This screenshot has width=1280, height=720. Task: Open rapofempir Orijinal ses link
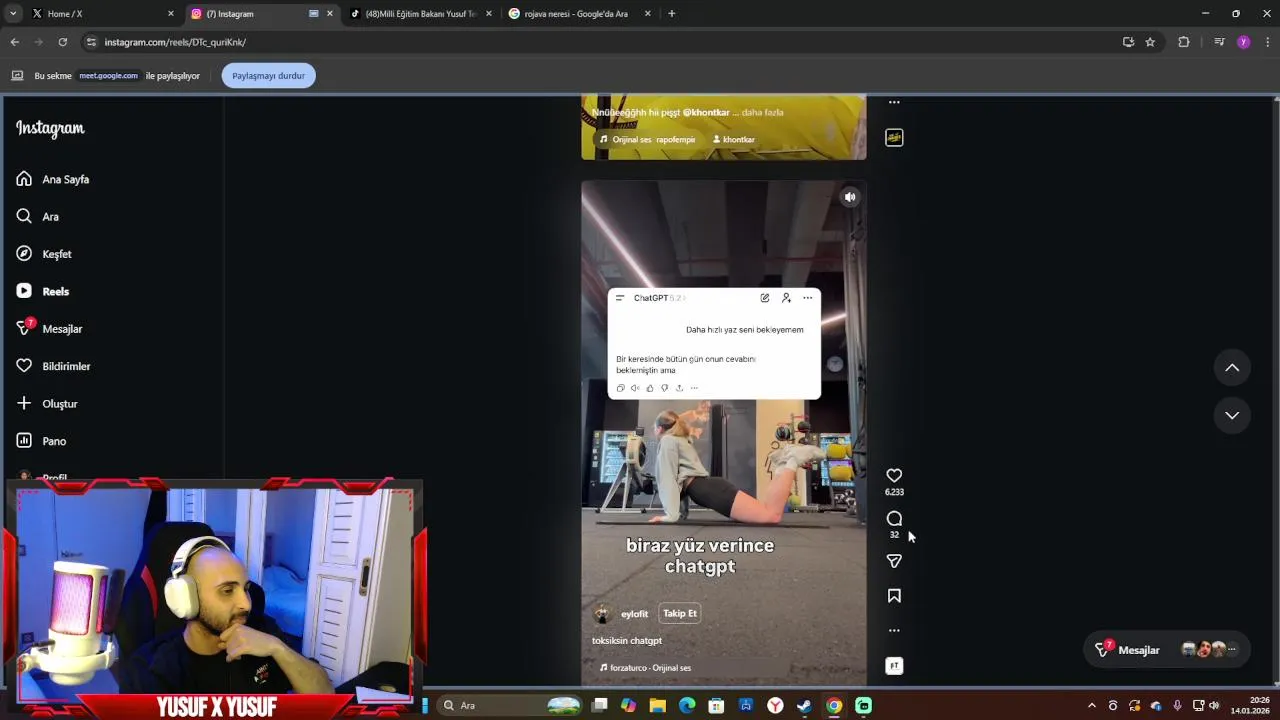coord(647,140)
